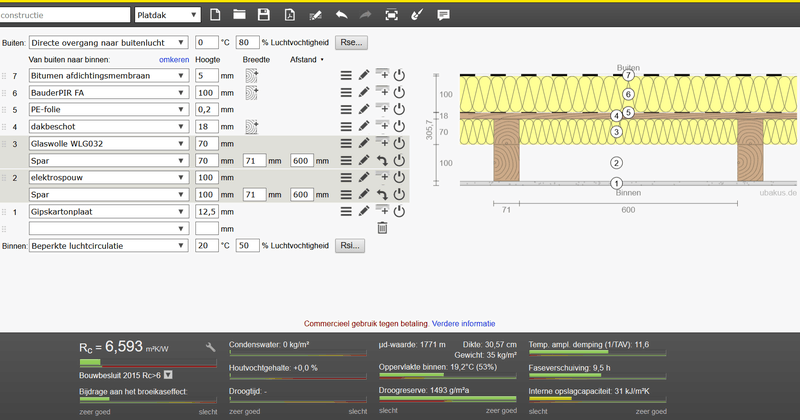This screenshot has width=800, height=420.
Task: Open menu icon for Gipskartonplaat layer
Action: pos(346,211)
